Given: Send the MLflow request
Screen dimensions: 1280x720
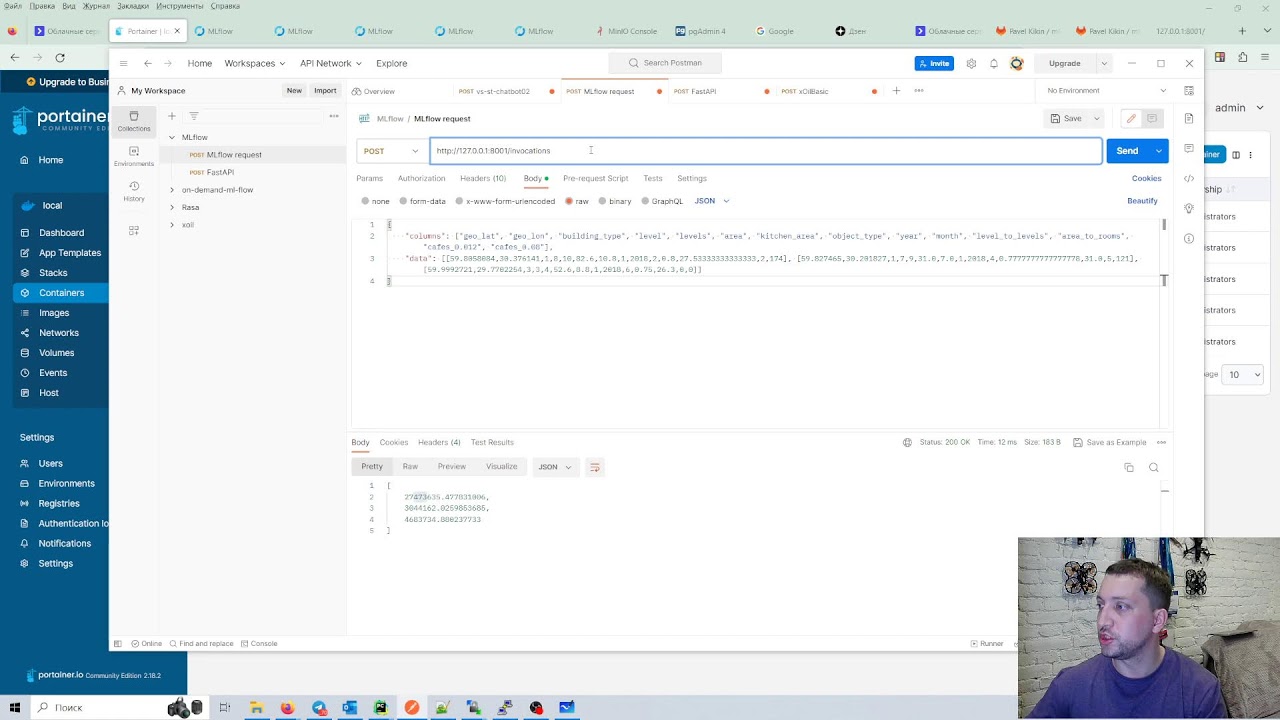Looking at the screenshot, I should click(x=1127, y=151).
